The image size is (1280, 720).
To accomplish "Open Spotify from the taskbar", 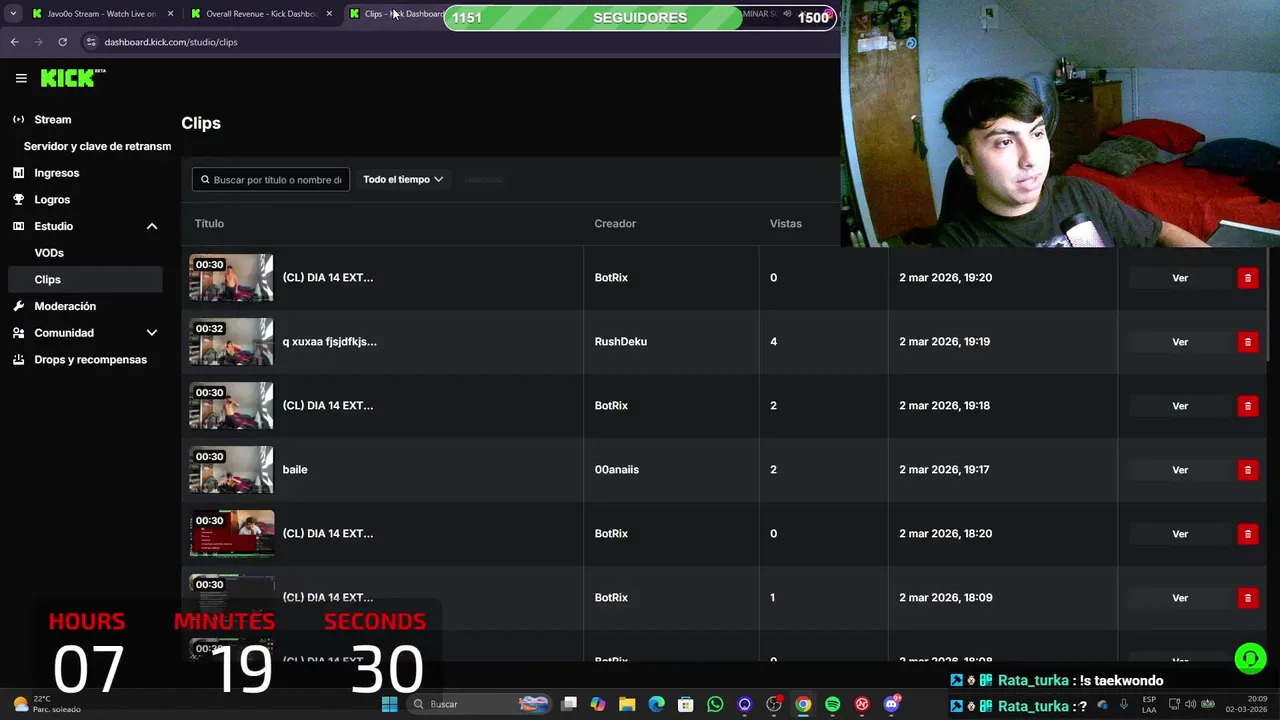I will pyautogui.click(x=832, y=704).
